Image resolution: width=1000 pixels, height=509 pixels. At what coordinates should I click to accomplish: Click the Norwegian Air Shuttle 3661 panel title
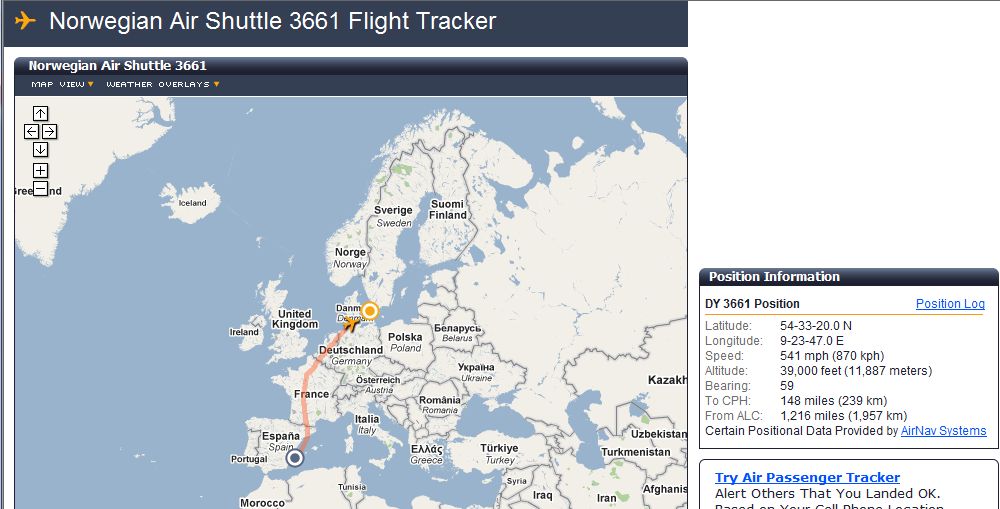pos(118,66)
